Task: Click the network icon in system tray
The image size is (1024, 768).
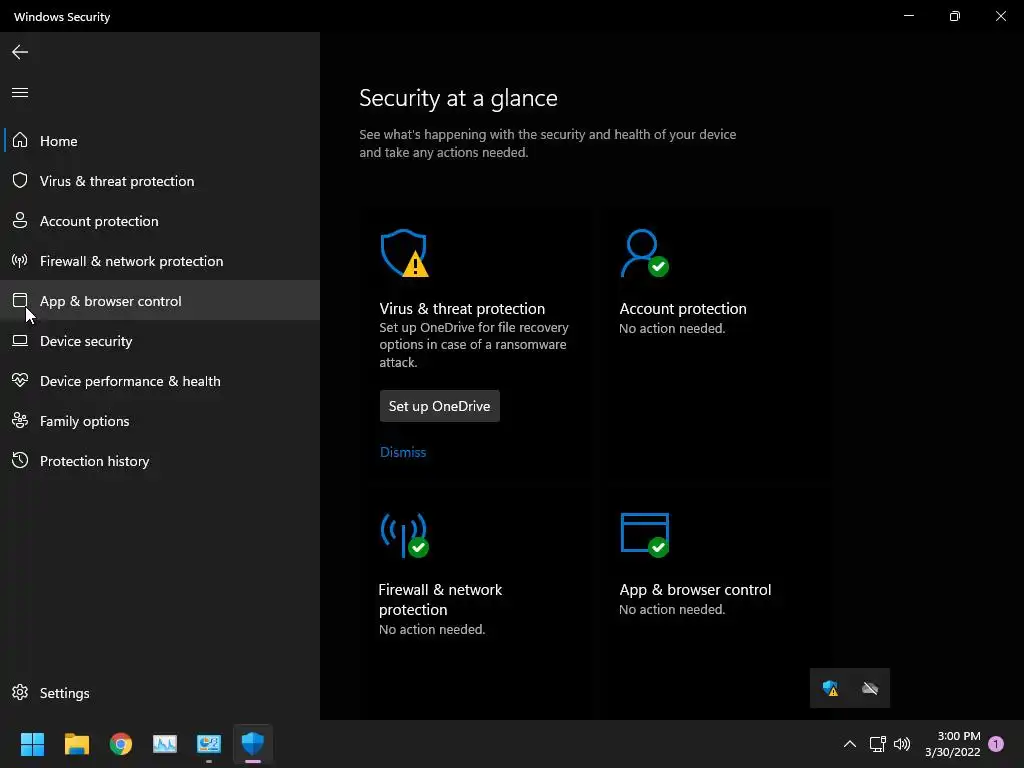Action: (877, 744)
